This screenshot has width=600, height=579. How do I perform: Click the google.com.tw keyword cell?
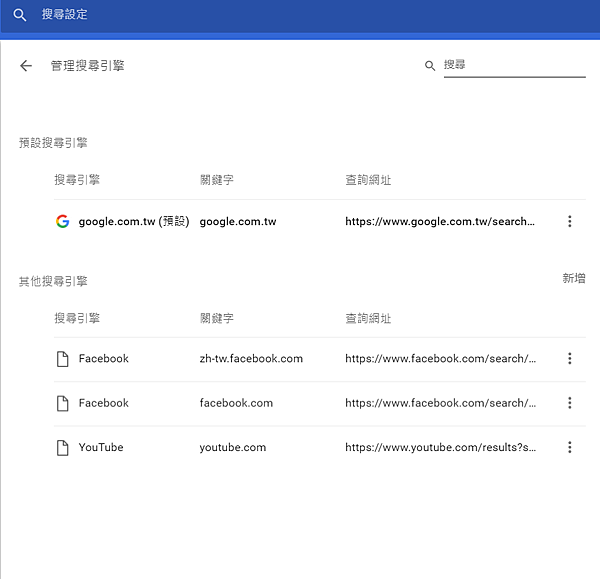(x=238, y=222)
